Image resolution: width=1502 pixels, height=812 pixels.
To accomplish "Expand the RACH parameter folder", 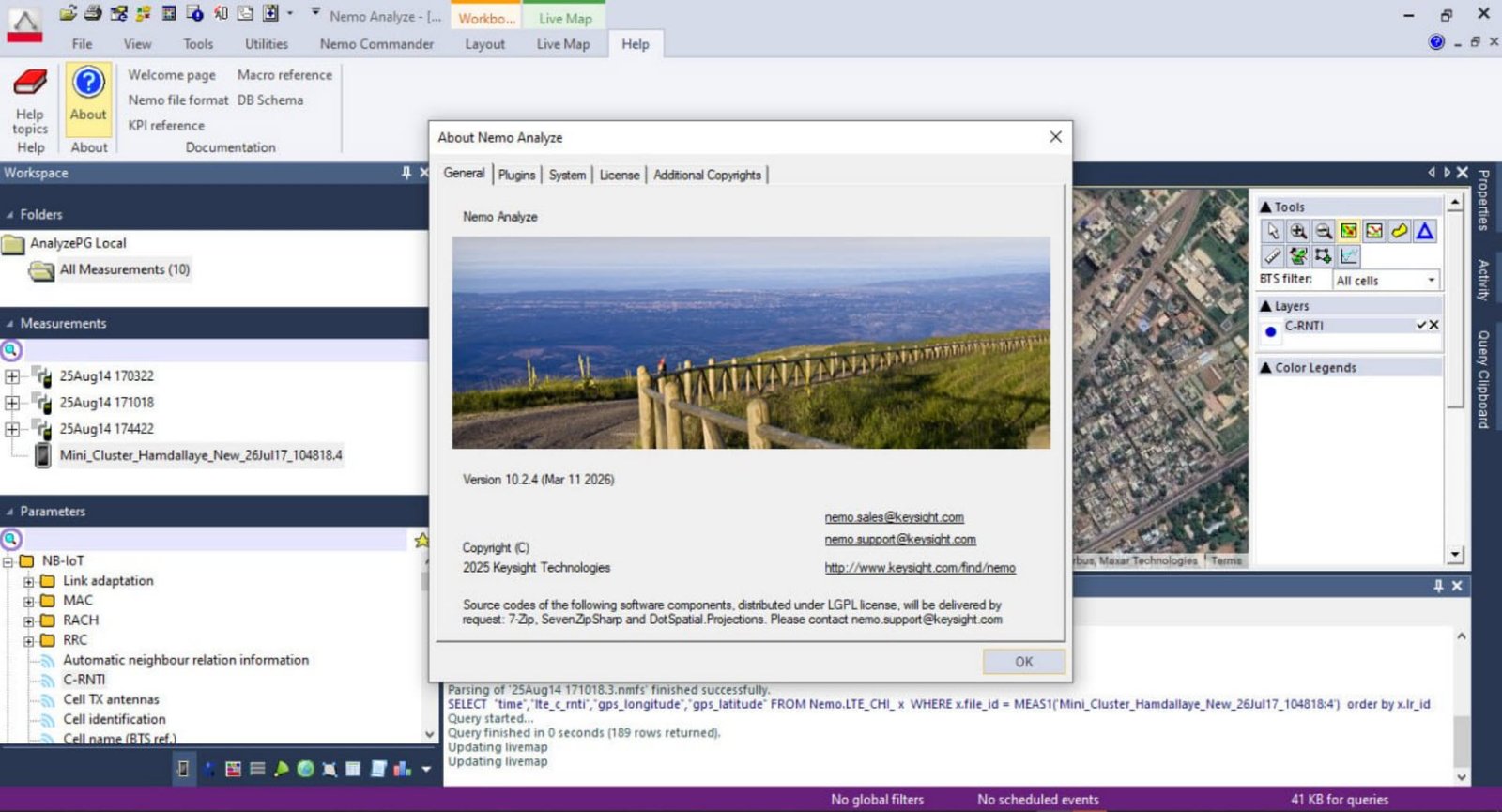I will (28, 621).
